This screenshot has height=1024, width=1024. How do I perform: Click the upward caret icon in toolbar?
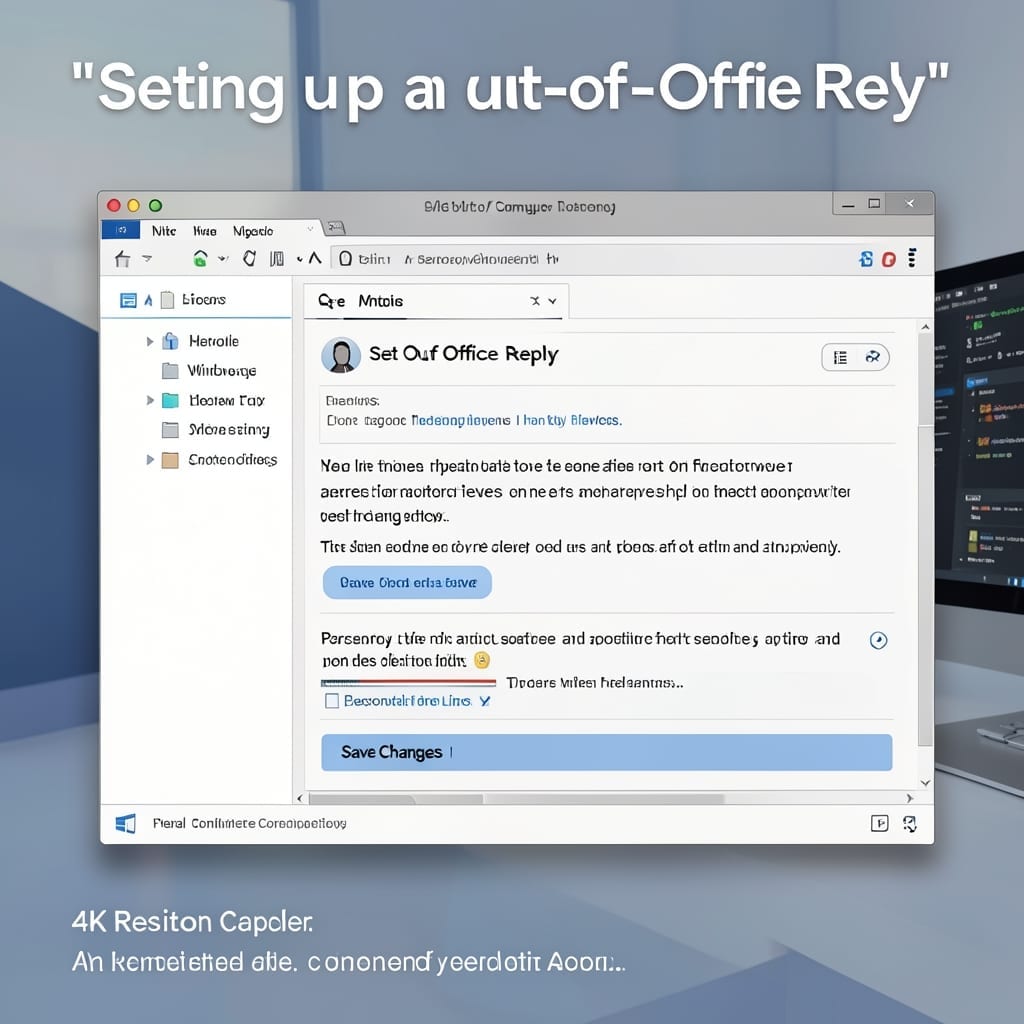pyautogui.click(x=315, y=259)
